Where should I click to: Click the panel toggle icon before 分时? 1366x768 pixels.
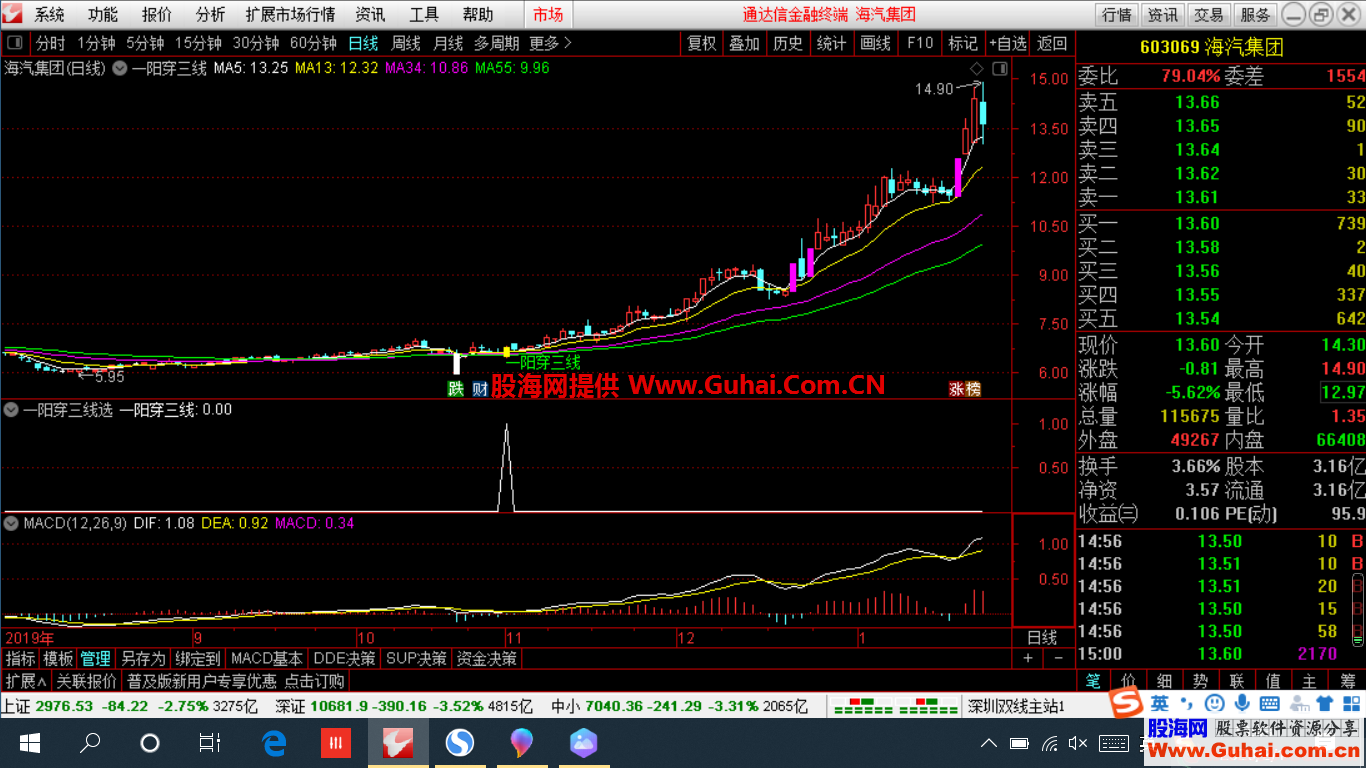15,43
